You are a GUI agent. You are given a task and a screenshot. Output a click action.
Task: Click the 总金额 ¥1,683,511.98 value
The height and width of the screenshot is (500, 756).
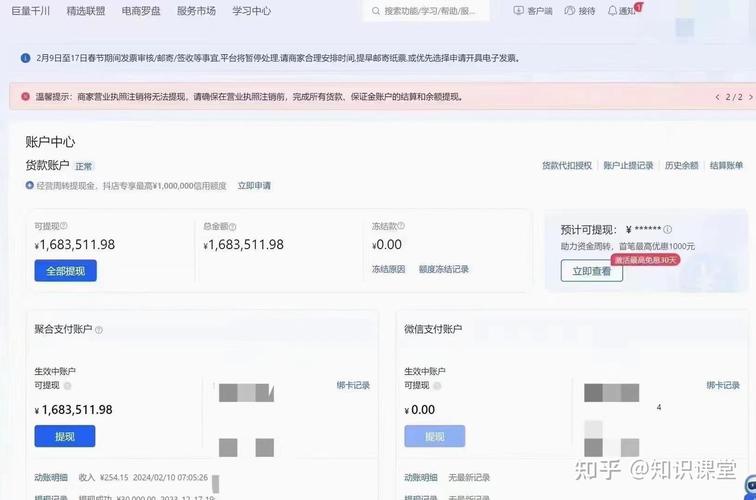pos(243,245)
